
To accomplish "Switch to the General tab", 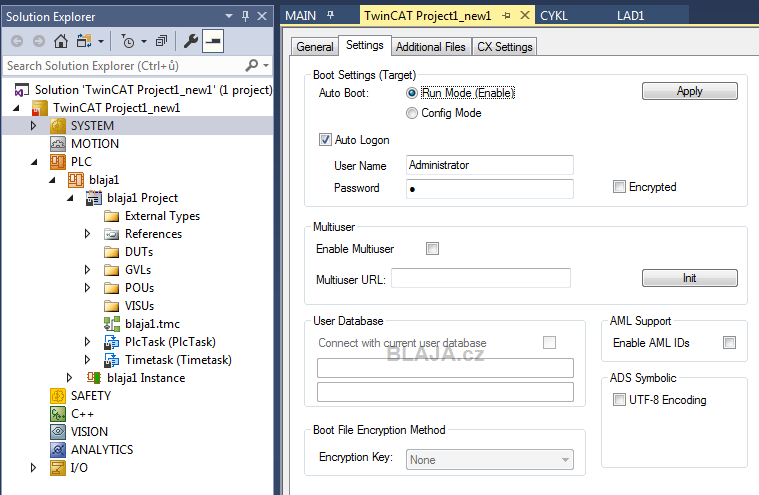I will [x=315, y=47].
